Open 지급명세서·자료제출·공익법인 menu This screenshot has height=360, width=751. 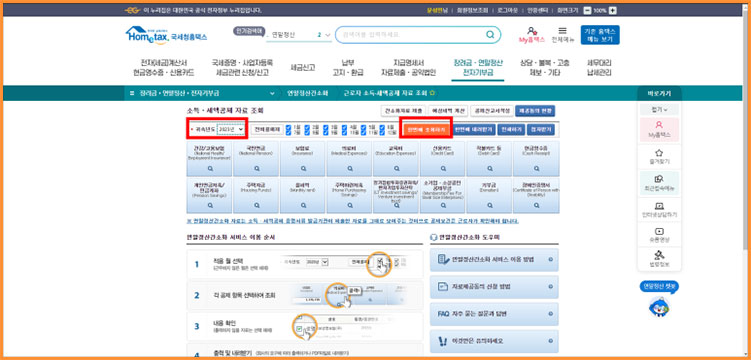[408, 68]
